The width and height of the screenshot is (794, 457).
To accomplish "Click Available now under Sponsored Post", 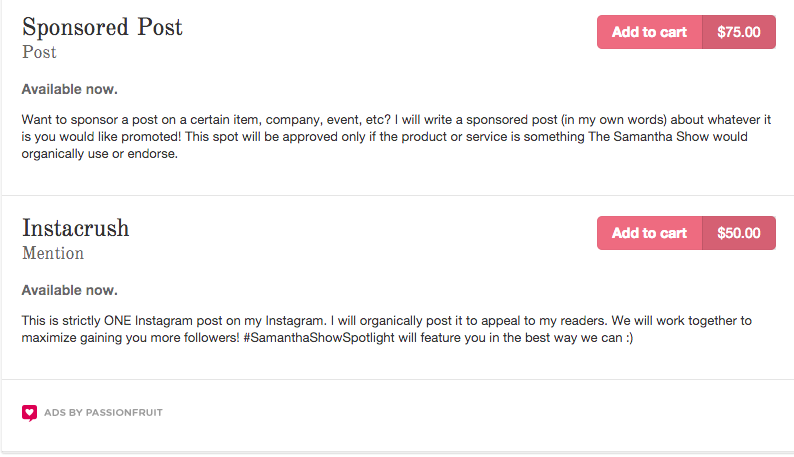I will coord(69,89).
